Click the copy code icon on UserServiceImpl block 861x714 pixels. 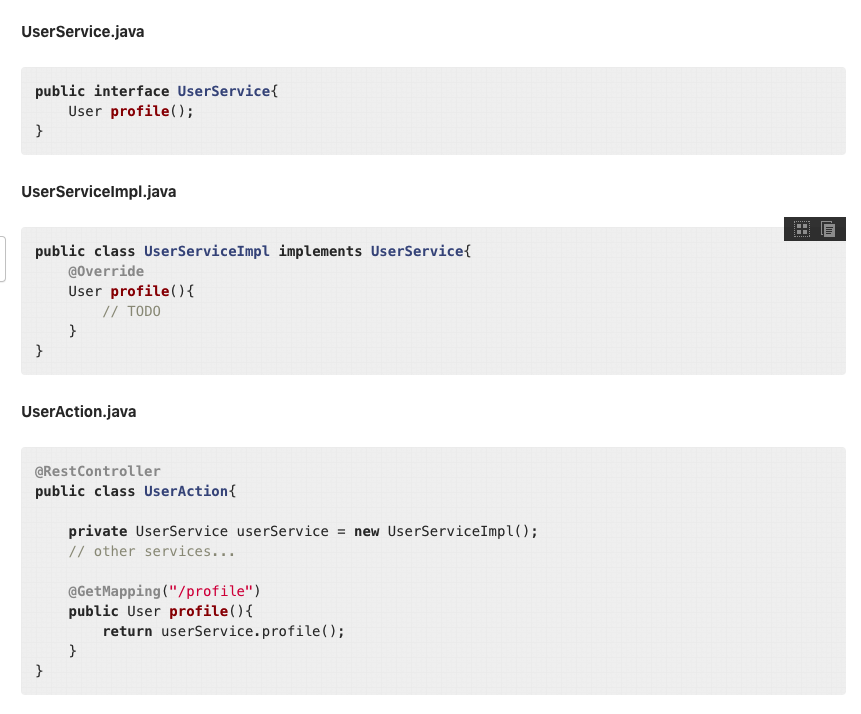point(828,229)
